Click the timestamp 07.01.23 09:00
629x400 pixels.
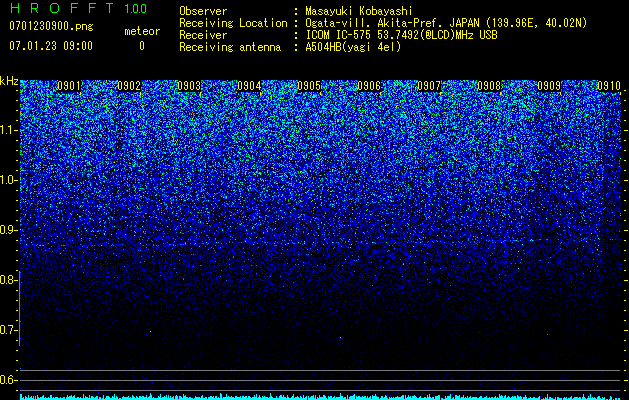51,46
